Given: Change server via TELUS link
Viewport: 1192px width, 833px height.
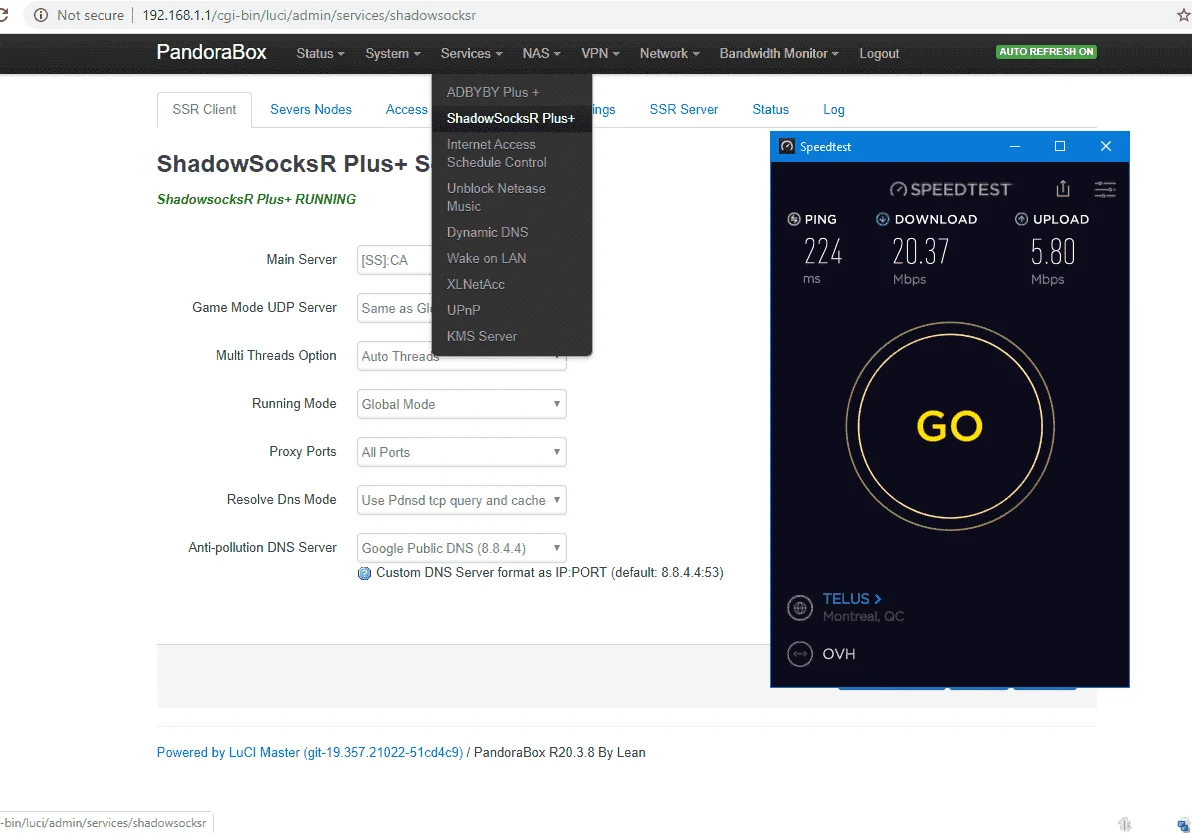Looking at the screenshot, I should click(851, 599).
